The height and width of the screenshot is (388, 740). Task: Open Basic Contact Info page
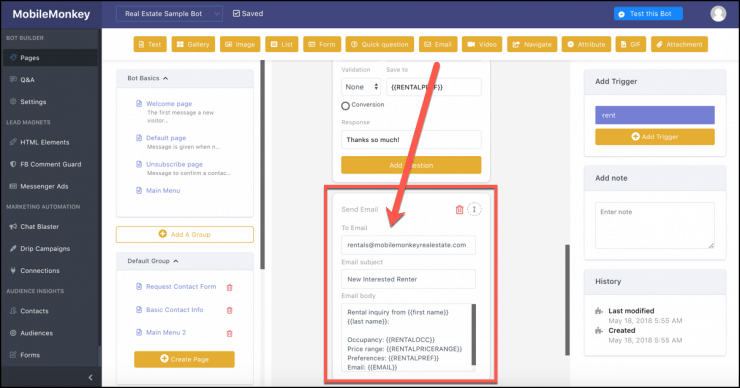(x=175, y=310)
